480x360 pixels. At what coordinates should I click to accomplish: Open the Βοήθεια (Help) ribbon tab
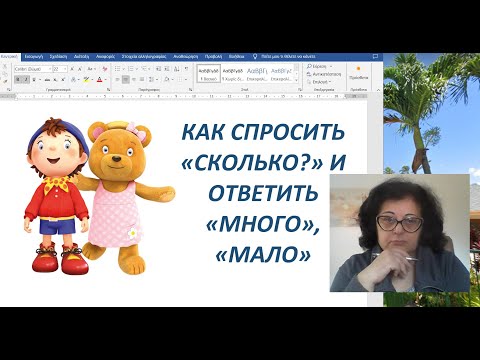[x=237, y=57]
